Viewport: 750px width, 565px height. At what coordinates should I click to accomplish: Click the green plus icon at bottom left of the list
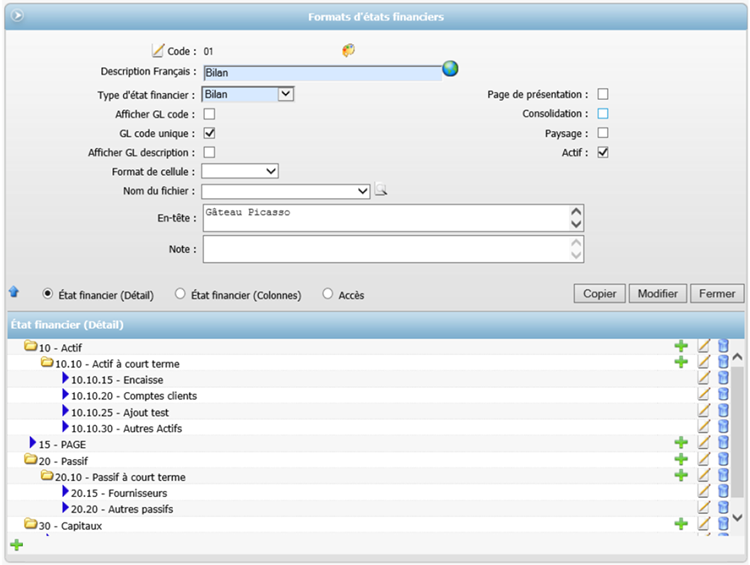click(16, 545)
